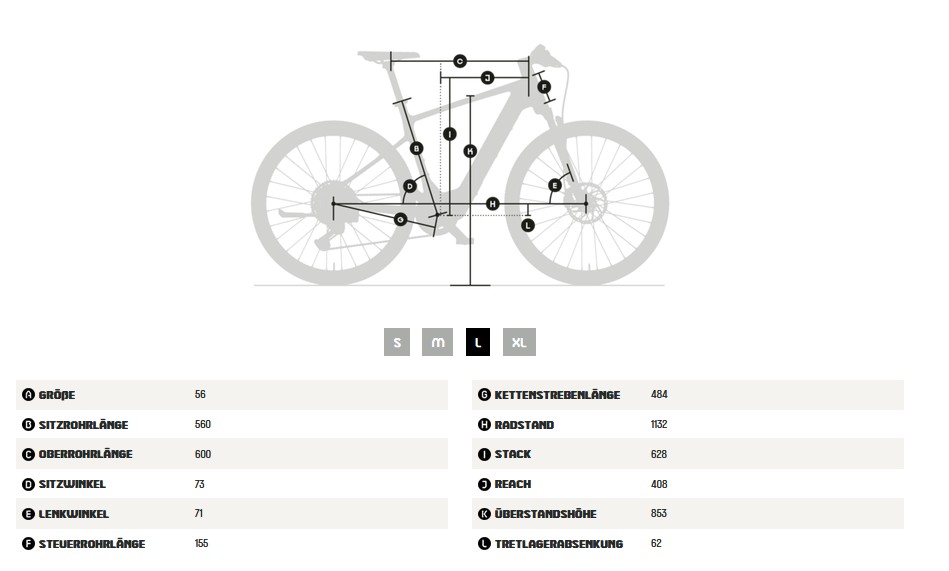Screen dimensions: 949x571
Task: Select frame size S
Action: tap(397, 342)
